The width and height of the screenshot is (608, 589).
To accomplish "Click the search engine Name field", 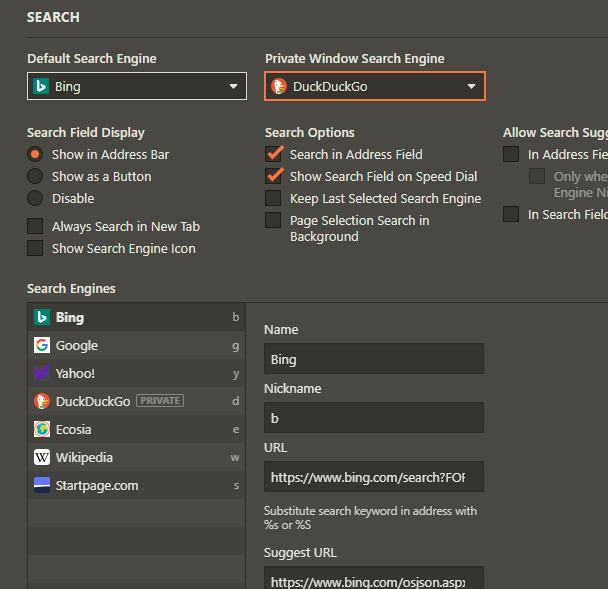I will click(x=373, y=359).
